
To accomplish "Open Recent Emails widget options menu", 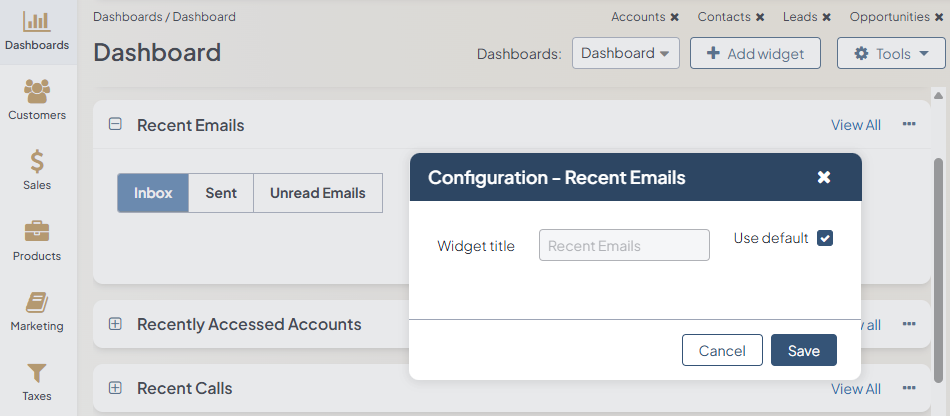I will click(909, 125).
